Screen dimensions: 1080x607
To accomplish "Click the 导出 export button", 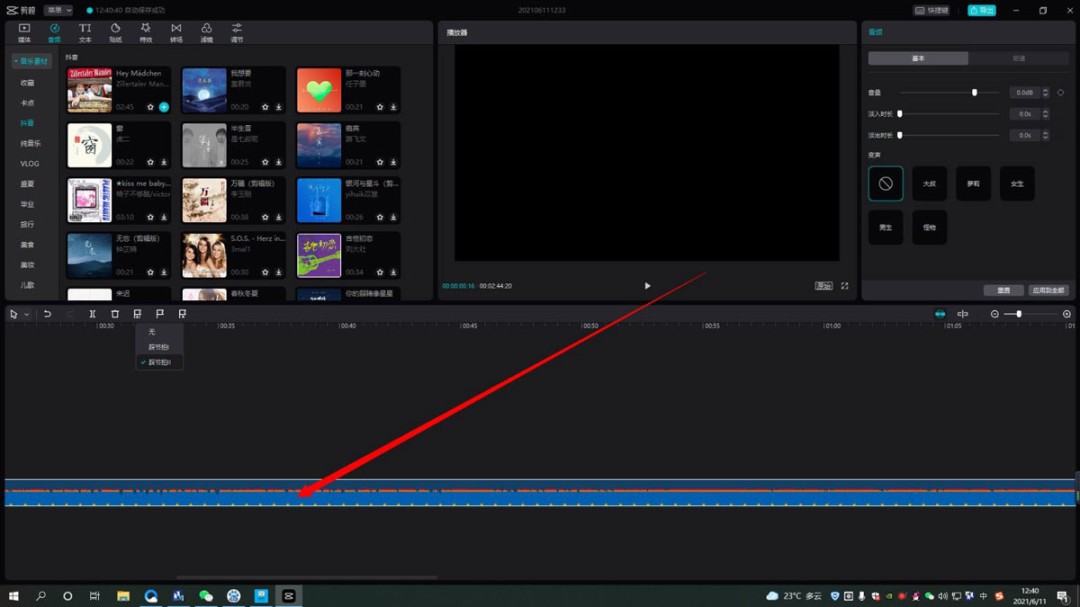I will click(981, 10).
